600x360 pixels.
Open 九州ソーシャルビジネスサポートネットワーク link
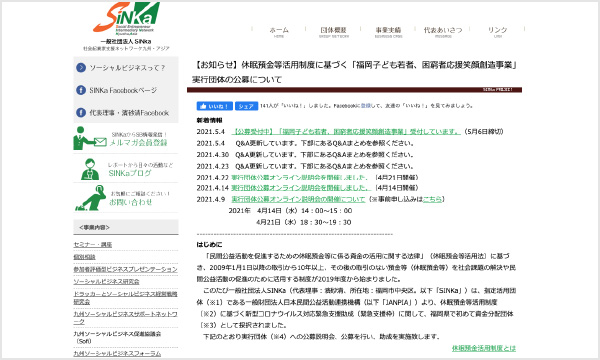click(x=126, y=318)
